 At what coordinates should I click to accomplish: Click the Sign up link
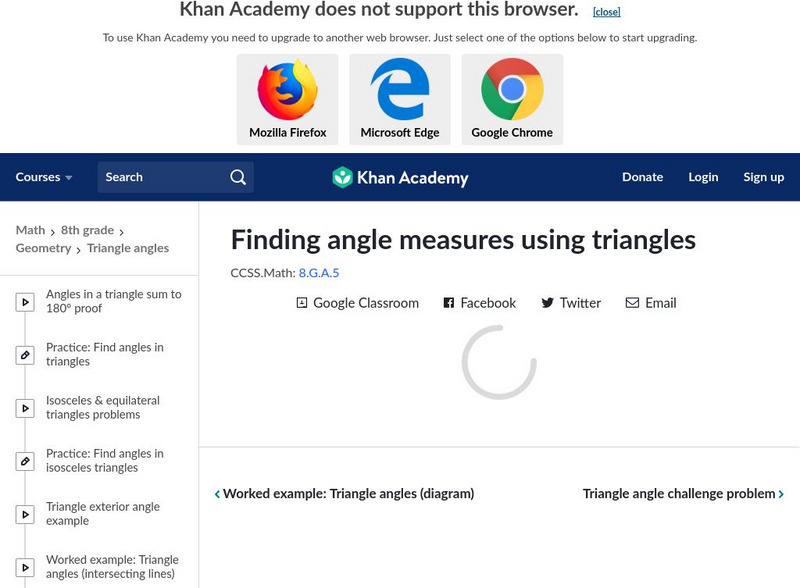[763, 177]
